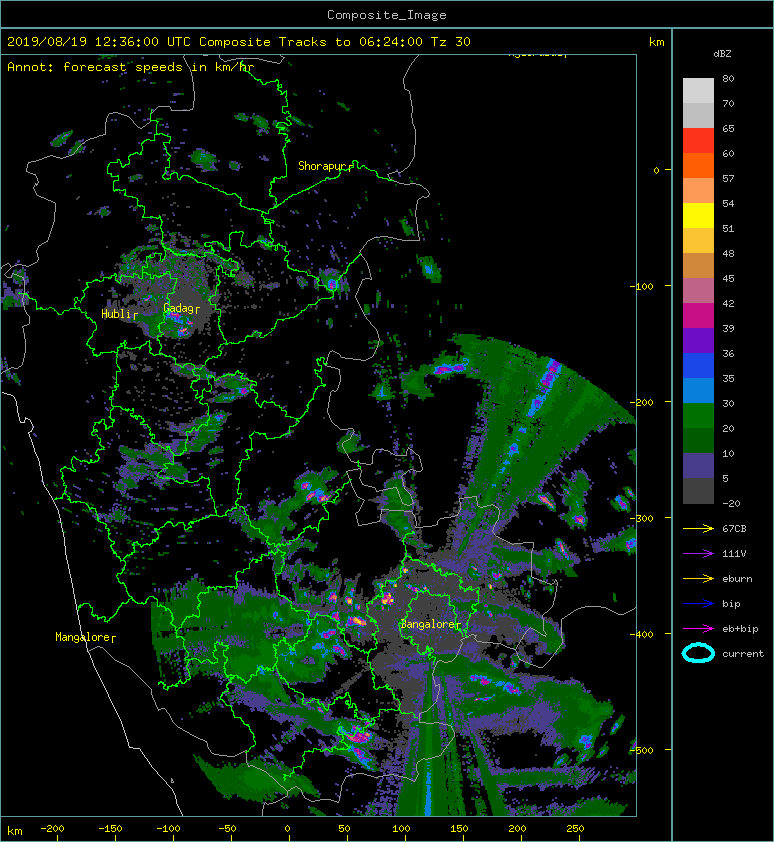Image resolution: width=774 pixels, height=842 pixels.
Task: Click the 60 dBZ orange color swatch
Action: click(698, 165)
